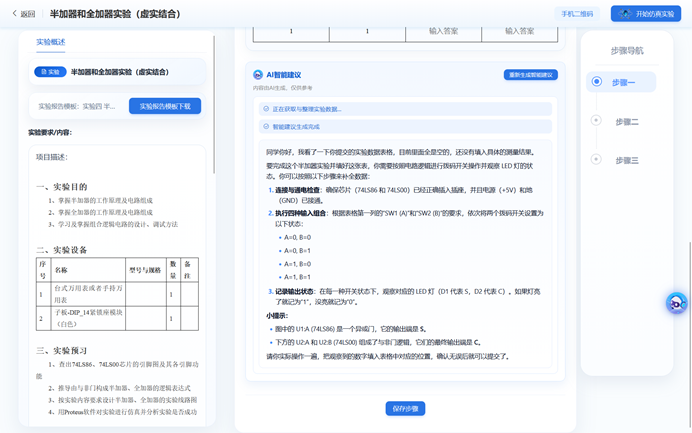Image resolution: width=692 pixels, height=433 pixels.
Task: Click the A=1, B=0 bullet
Action: (x=297, y=264)
